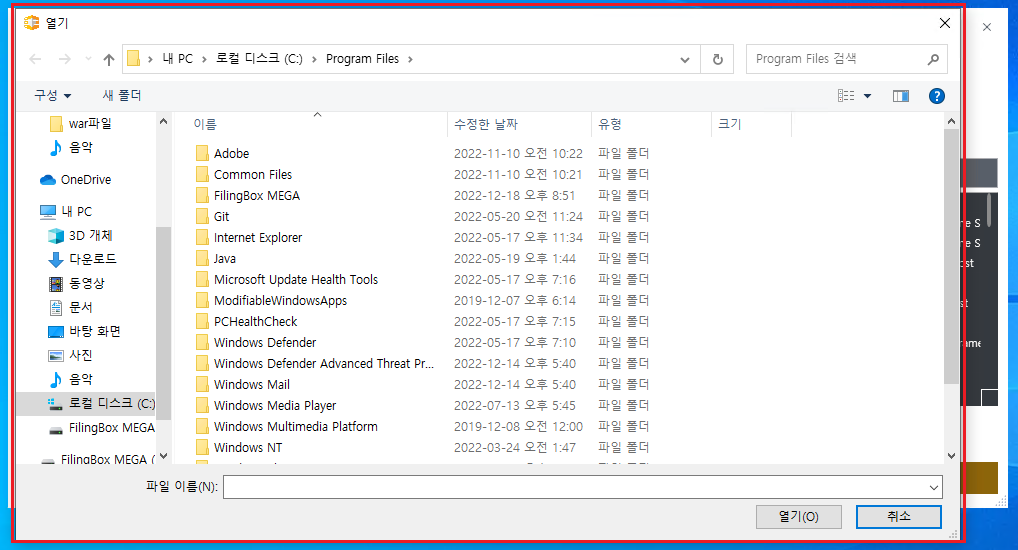
Task: Click the 취소 button
Action: (x=899, y=517)
